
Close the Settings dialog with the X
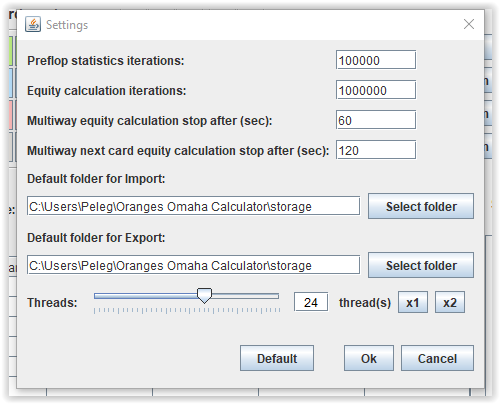(469, 24)
